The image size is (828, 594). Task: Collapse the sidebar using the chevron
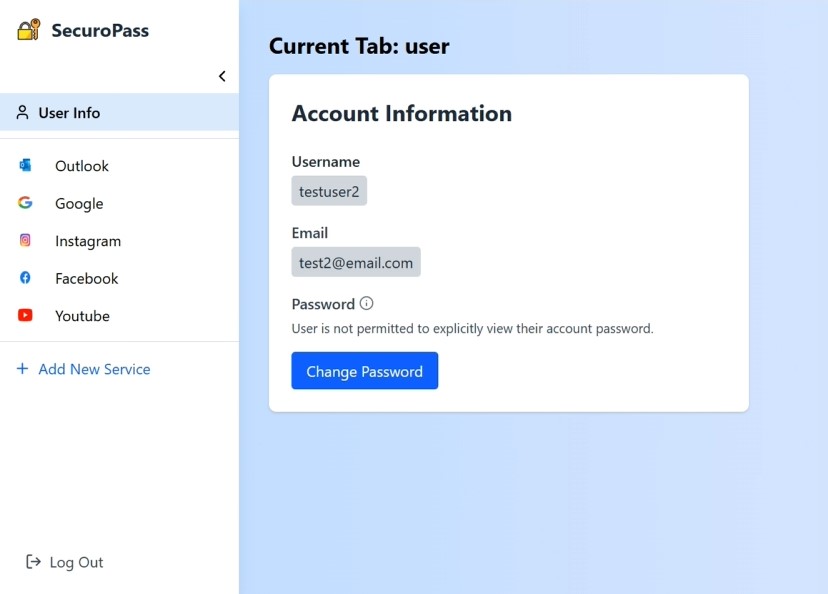(x=221, y=75)
